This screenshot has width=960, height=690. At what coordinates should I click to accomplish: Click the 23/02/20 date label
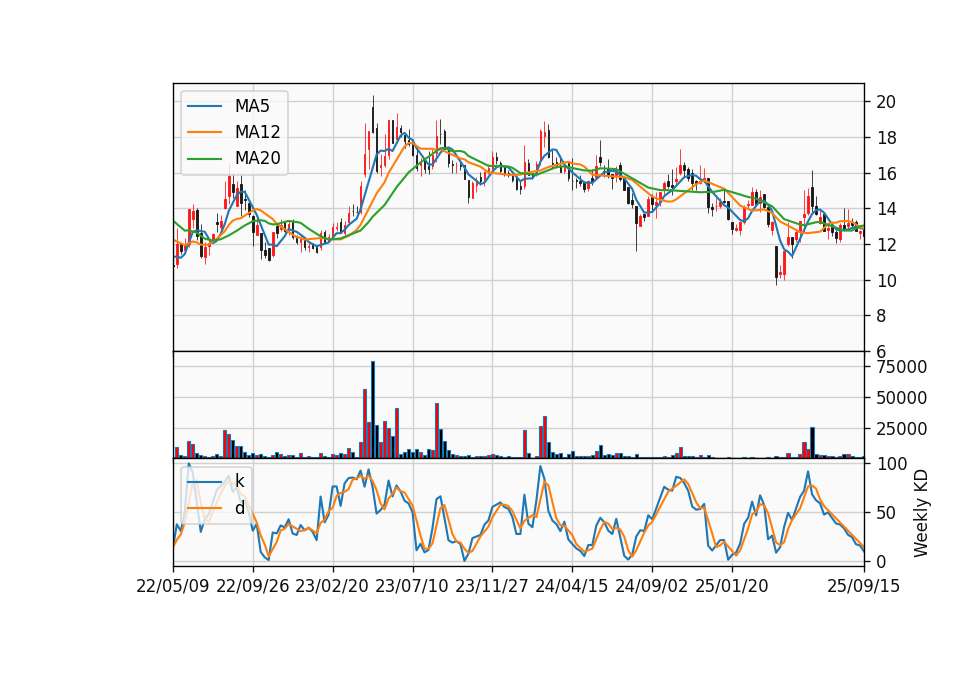click(x=332, y=586)
